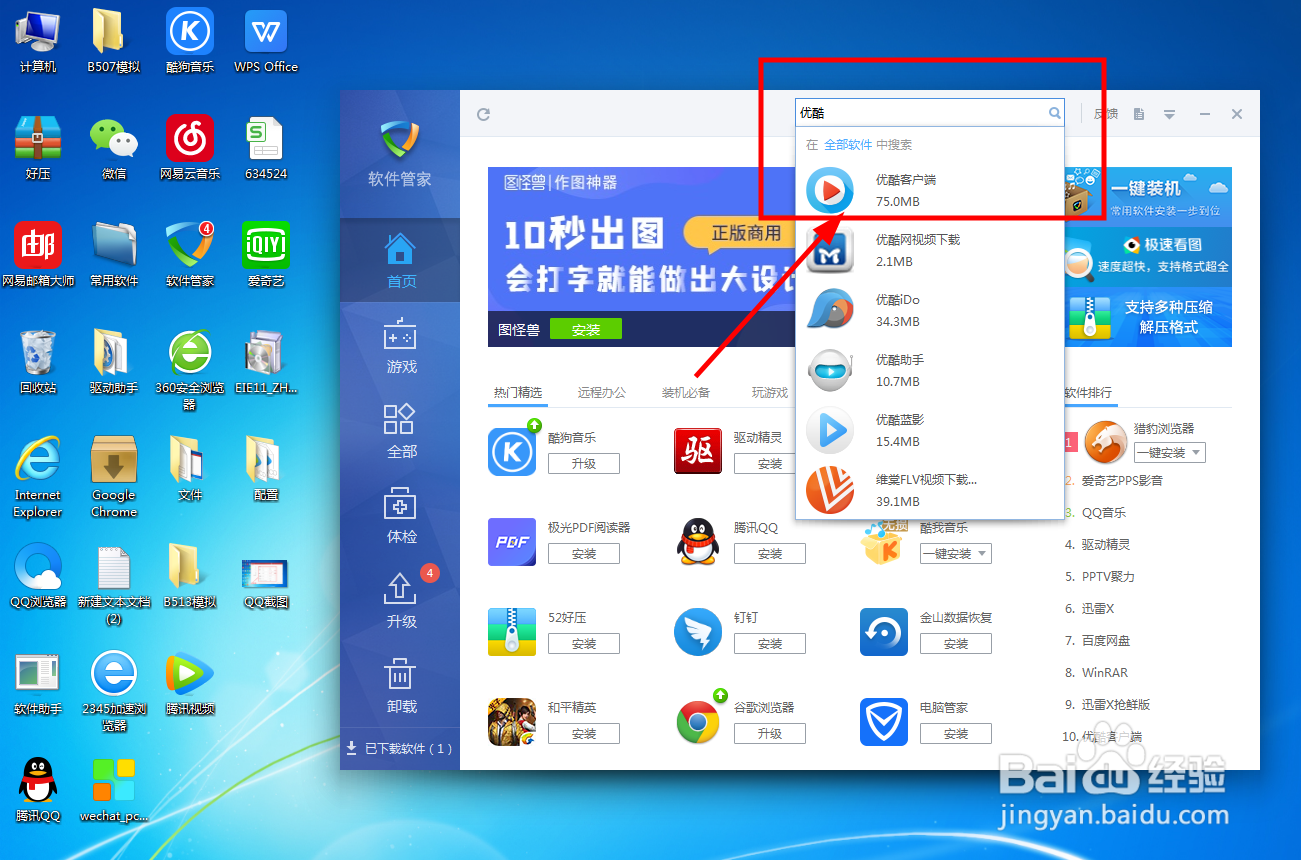Expand 猎豹浏览器 一键安装 dropdown
1301x860 pixels.
click(x=1196, y=453)
